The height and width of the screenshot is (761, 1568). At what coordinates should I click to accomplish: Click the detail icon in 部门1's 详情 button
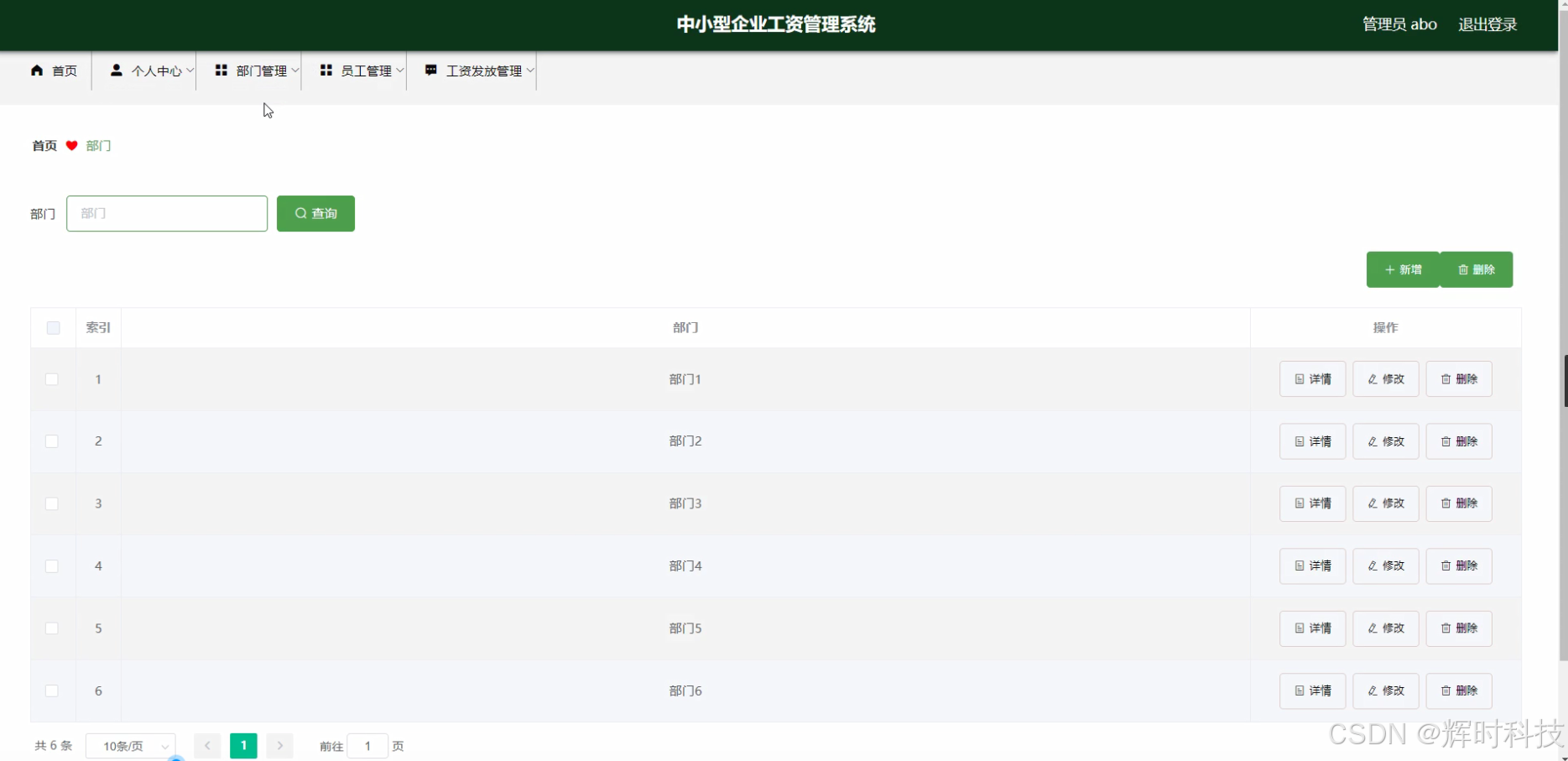pyautogui.click(x=1298, y=378)
